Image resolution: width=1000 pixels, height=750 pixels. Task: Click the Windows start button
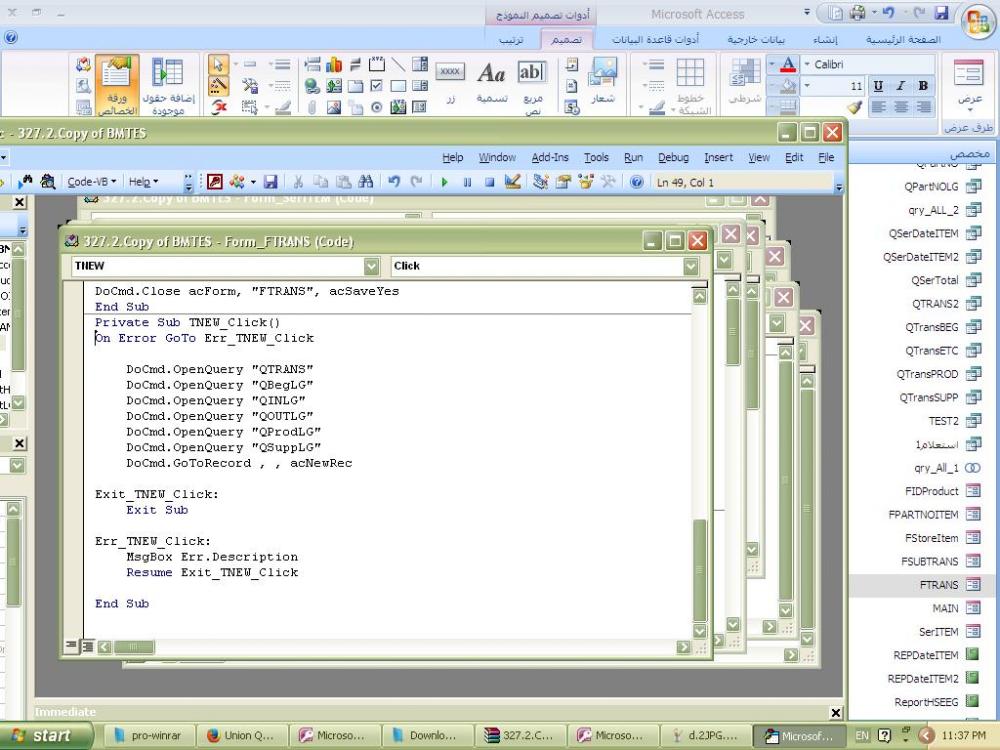coord(46,735)
